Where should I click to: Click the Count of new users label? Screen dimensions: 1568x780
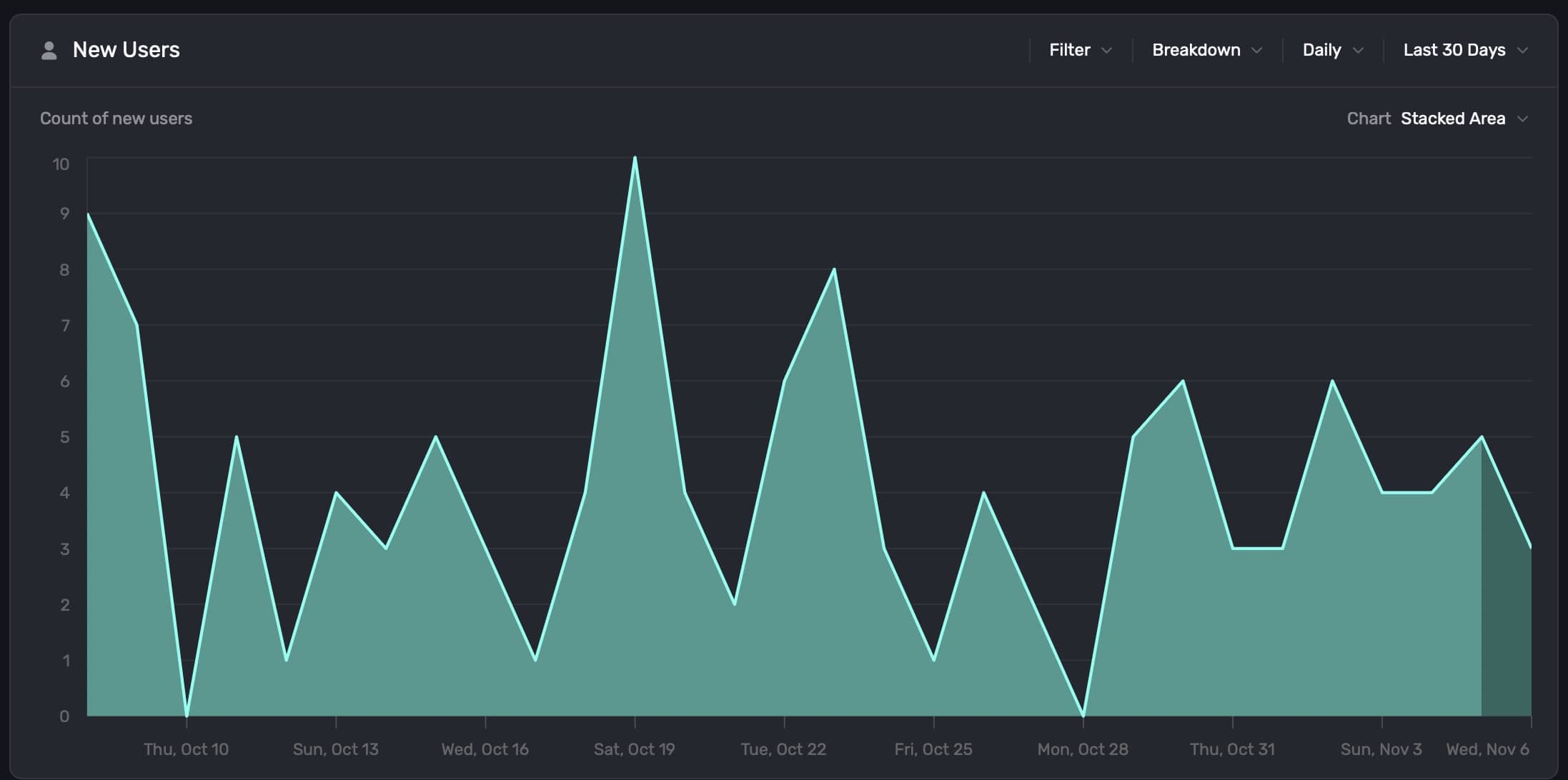[x=116, y=119]
